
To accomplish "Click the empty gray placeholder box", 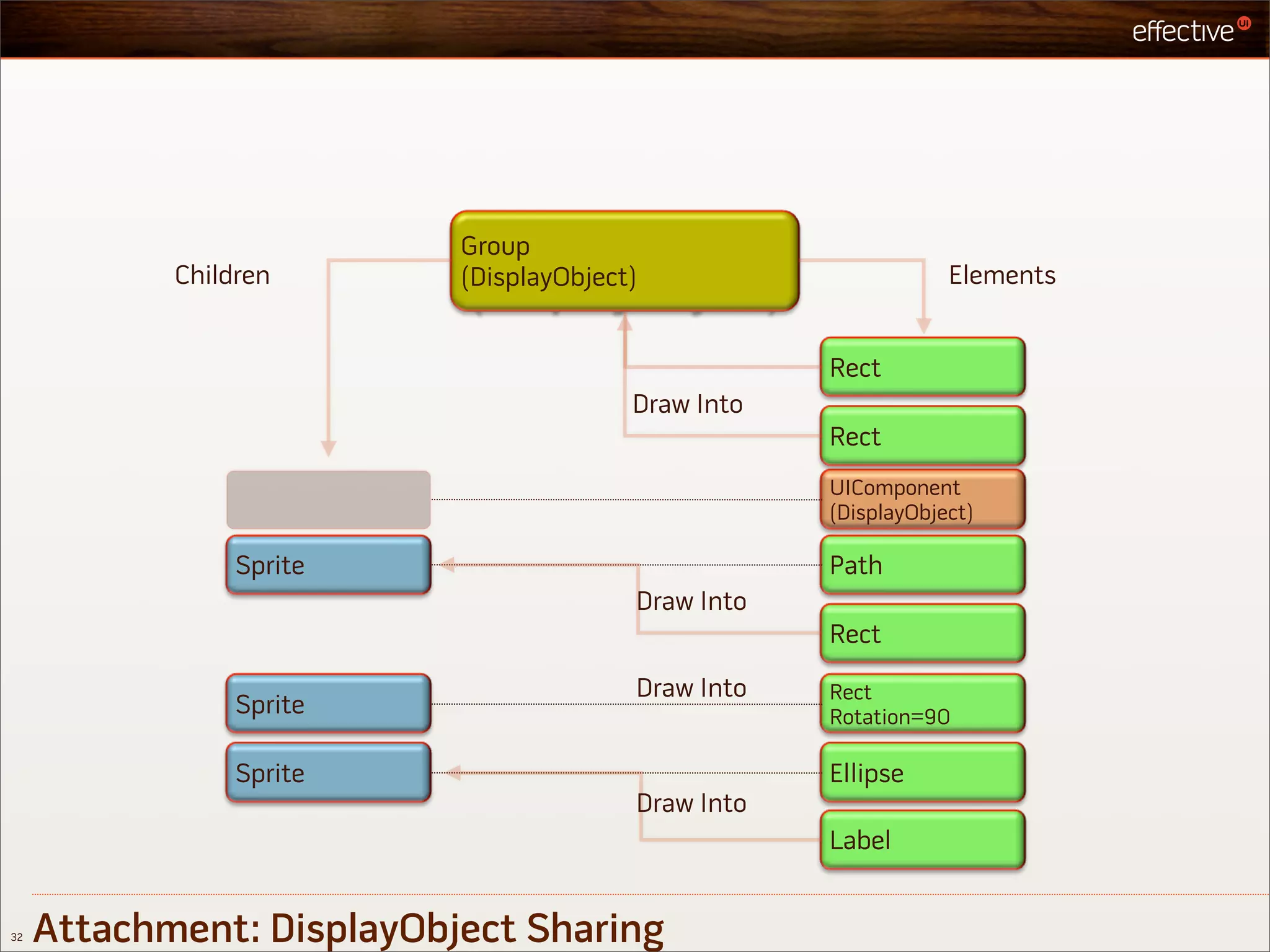I will 328,500.
